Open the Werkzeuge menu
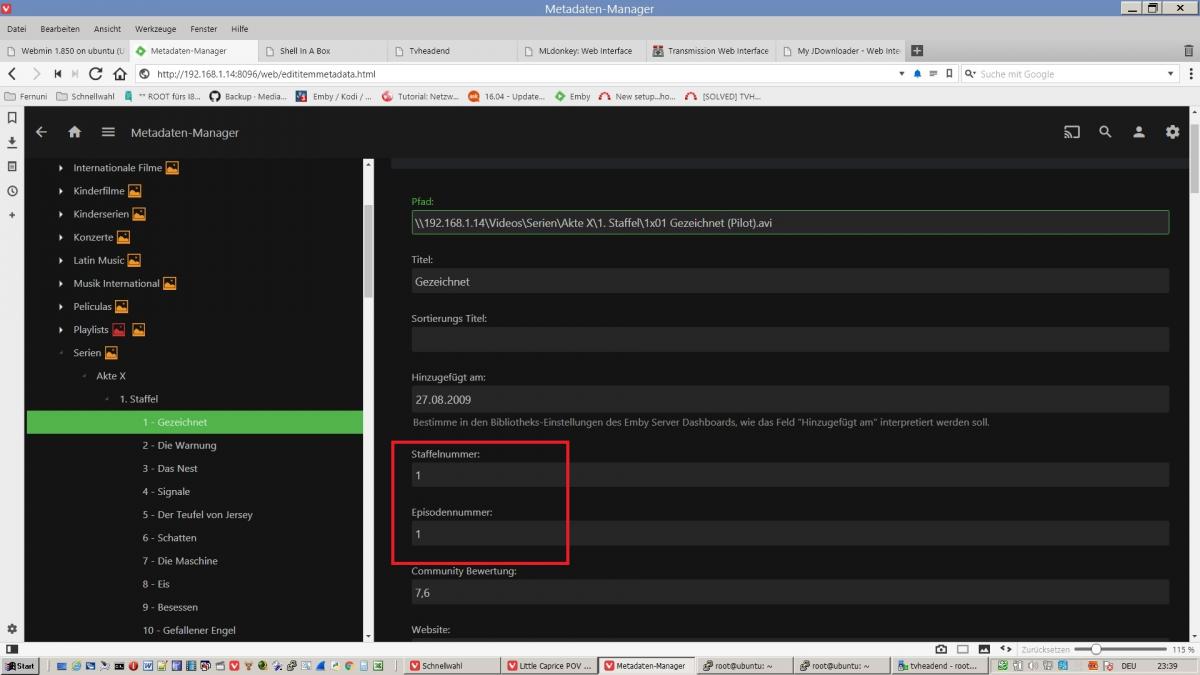 tap(155, 29)
